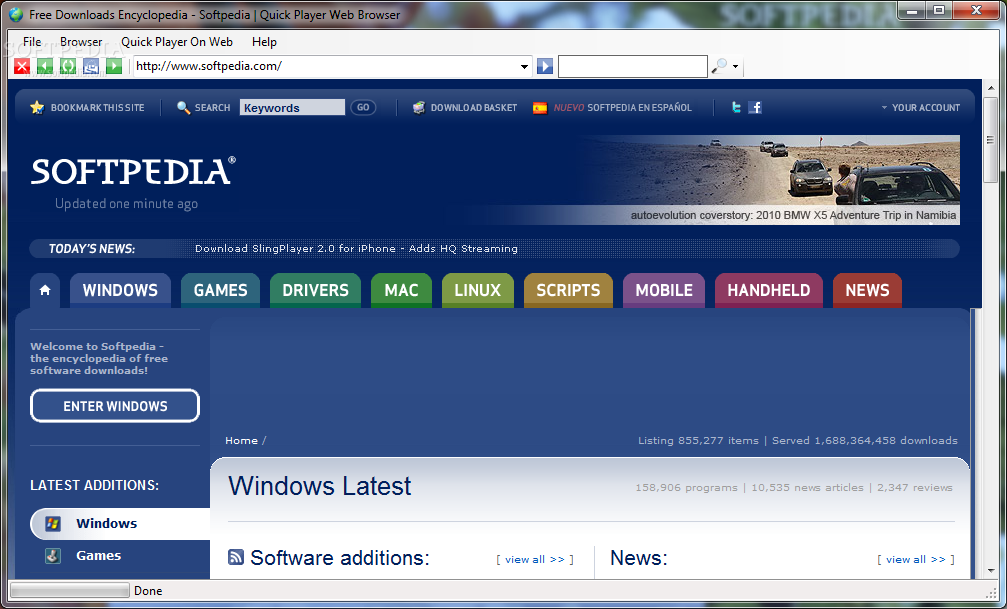Go forward using the green forward arrow

114,66
